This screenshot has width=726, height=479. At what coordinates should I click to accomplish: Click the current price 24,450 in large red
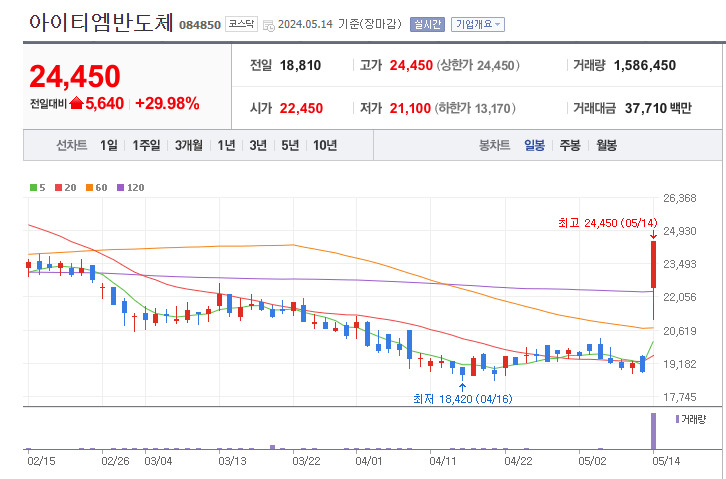75,76
